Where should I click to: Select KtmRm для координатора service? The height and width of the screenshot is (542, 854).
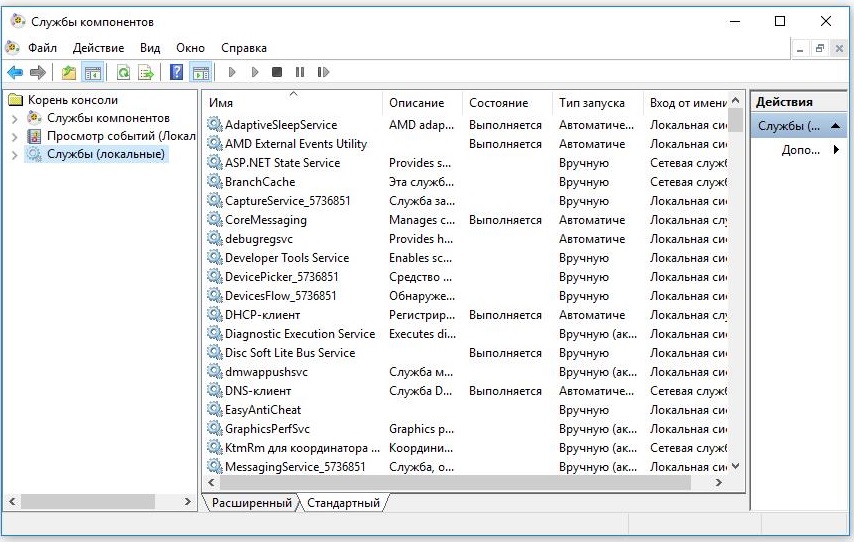pyautogui.click(x=302, y=448)
